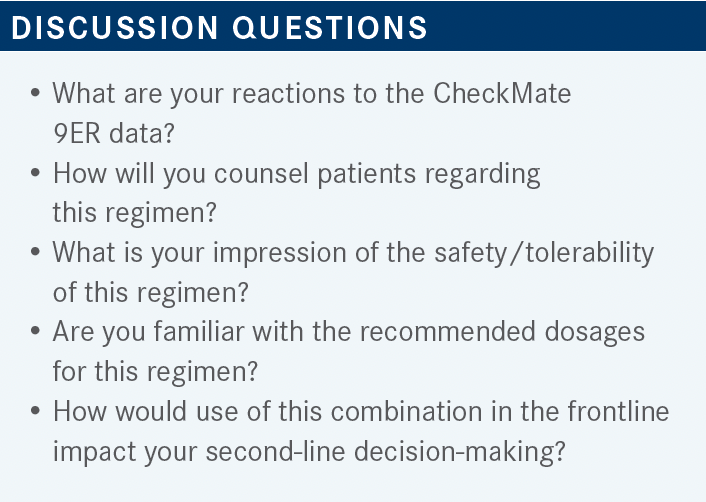Click the fifth bullet point marker
The height and width of the screenshot is (502, 706).
tap(36, 411)
